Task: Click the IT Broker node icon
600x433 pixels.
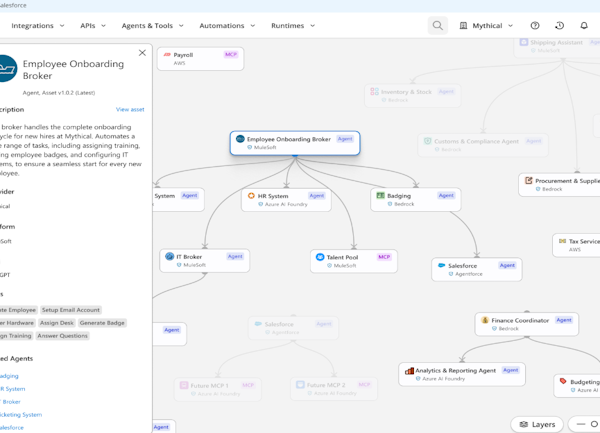Action: (170, 256)
